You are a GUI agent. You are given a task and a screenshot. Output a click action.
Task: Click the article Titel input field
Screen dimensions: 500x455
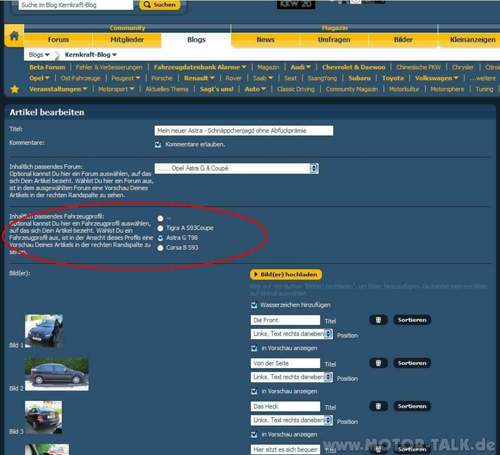pyautogui.click(x=244, y=131)
